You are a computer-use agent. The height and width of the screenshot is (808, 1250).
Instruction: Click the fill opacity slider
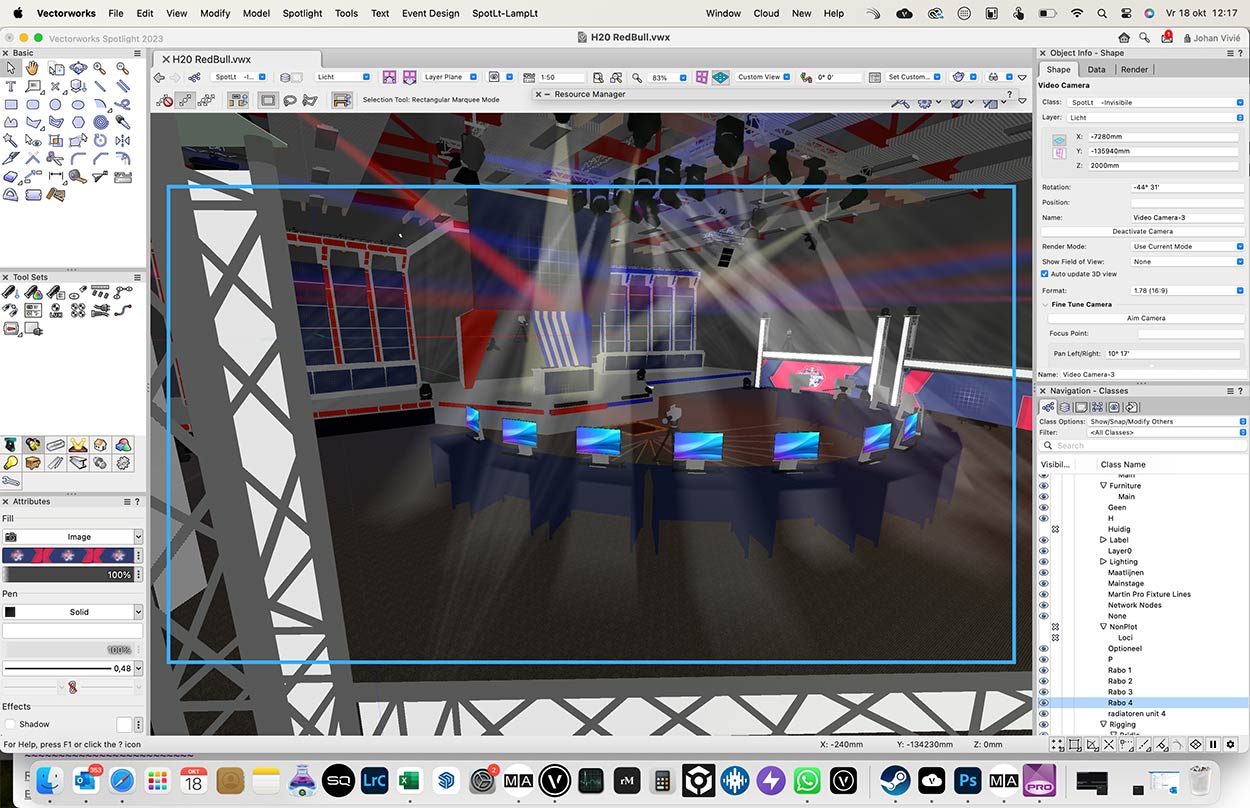[68, 575]
